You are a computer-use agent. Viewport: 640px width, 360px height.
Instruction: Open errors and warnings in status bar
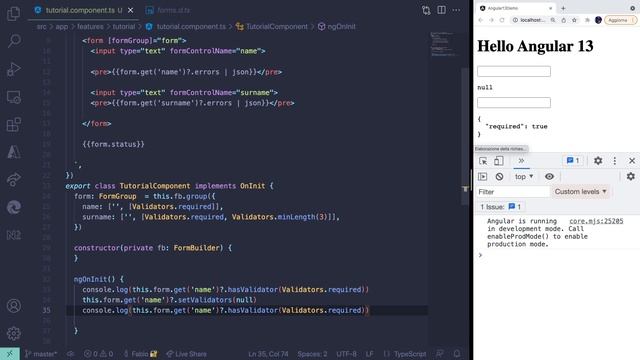tap(98, 353)
